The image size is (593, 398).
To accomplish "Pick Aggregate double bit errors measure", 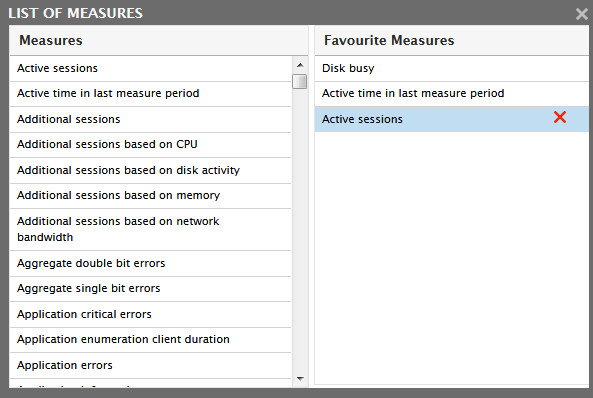I will click(x=151, y=263).
